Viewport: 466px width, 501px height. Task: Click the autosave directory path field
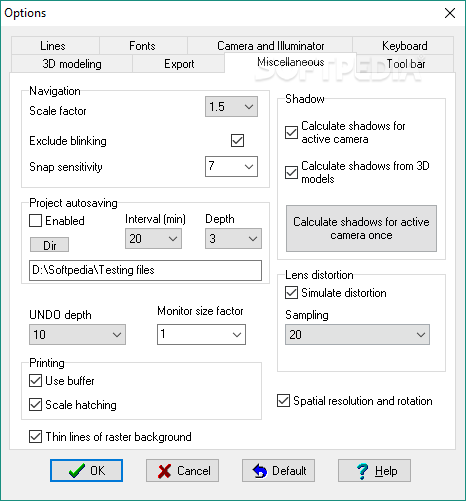[x=145, y=270]
